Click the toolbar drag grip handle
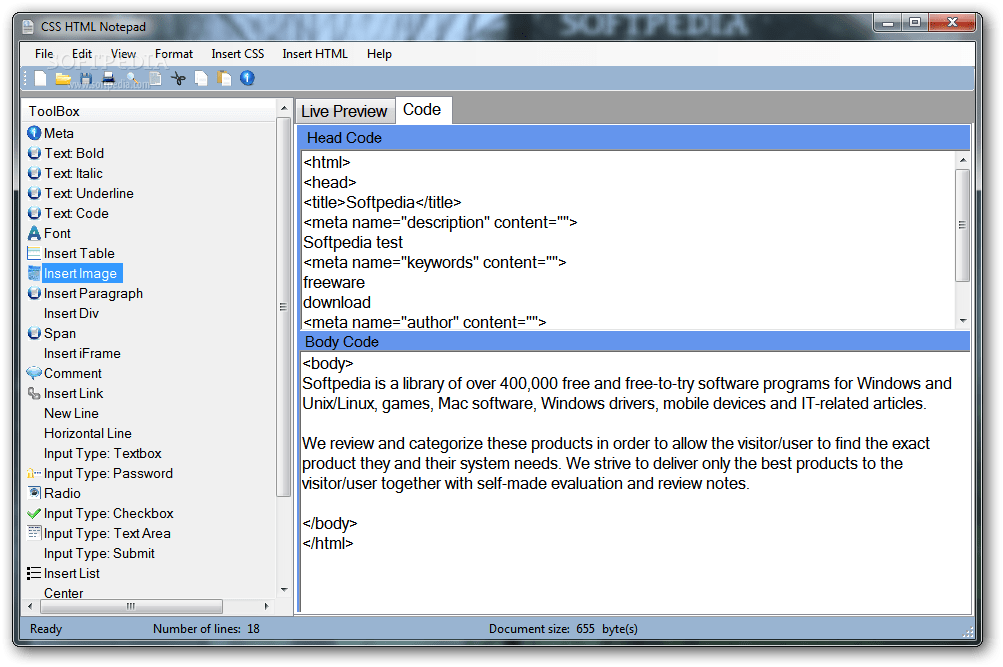 (26, 78)
